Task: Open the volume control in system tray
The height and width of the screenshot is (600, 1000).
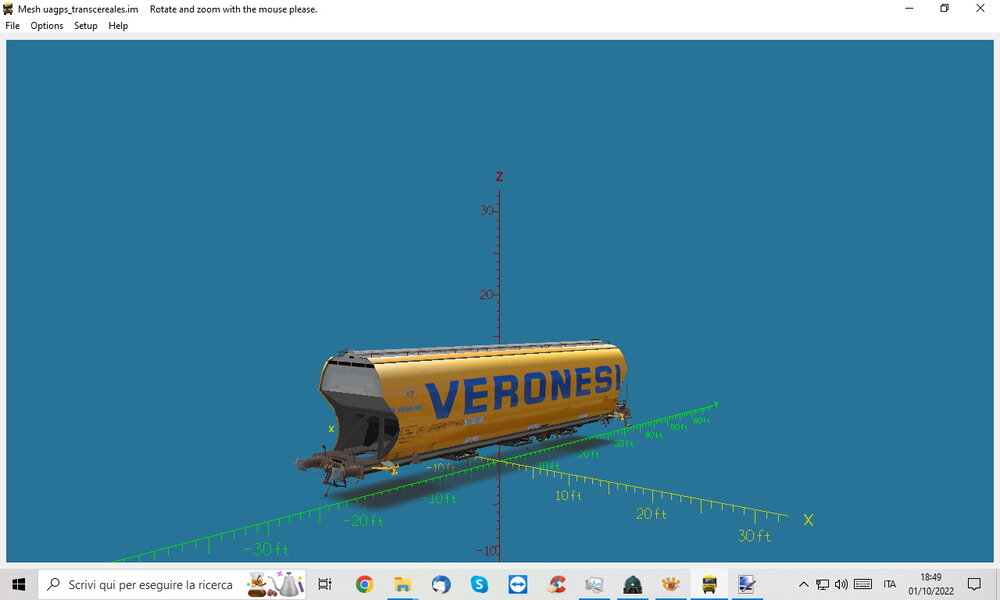Action: [x=841, y=584]
